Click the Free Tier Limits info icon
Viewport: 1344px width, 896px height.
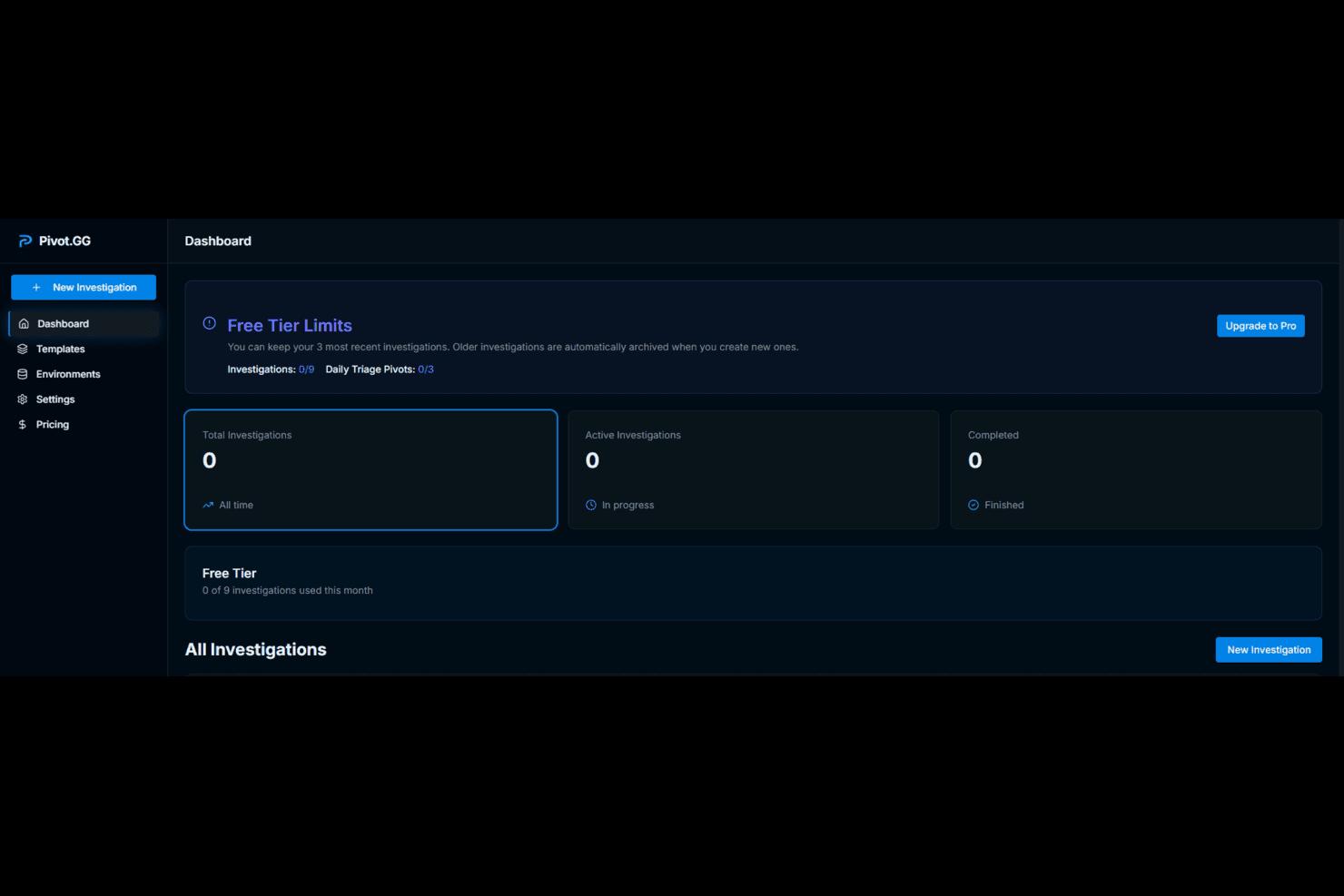click(209, 323)
